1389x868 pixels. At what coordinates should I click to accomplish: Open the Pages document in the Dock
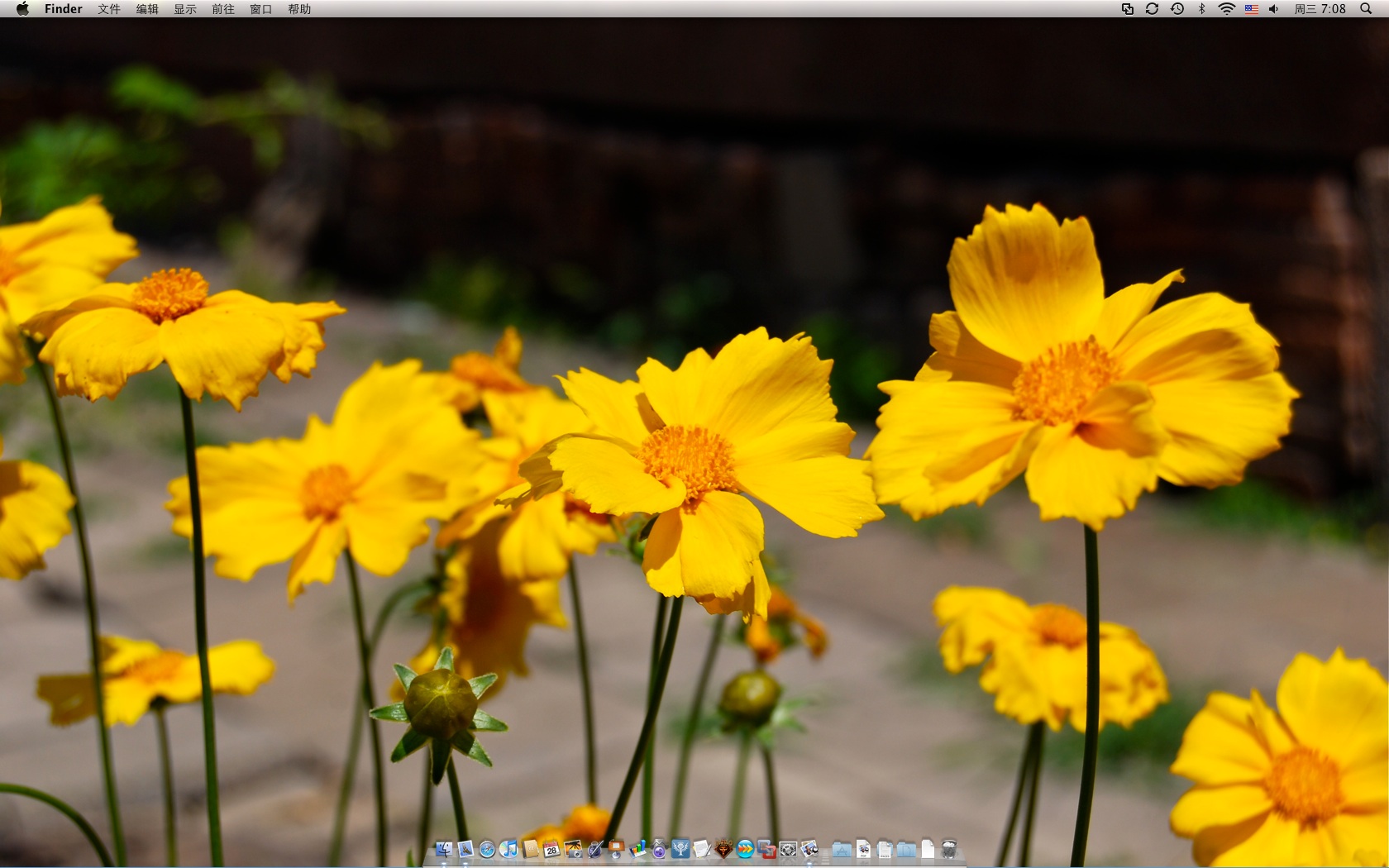tap(885, 849)
